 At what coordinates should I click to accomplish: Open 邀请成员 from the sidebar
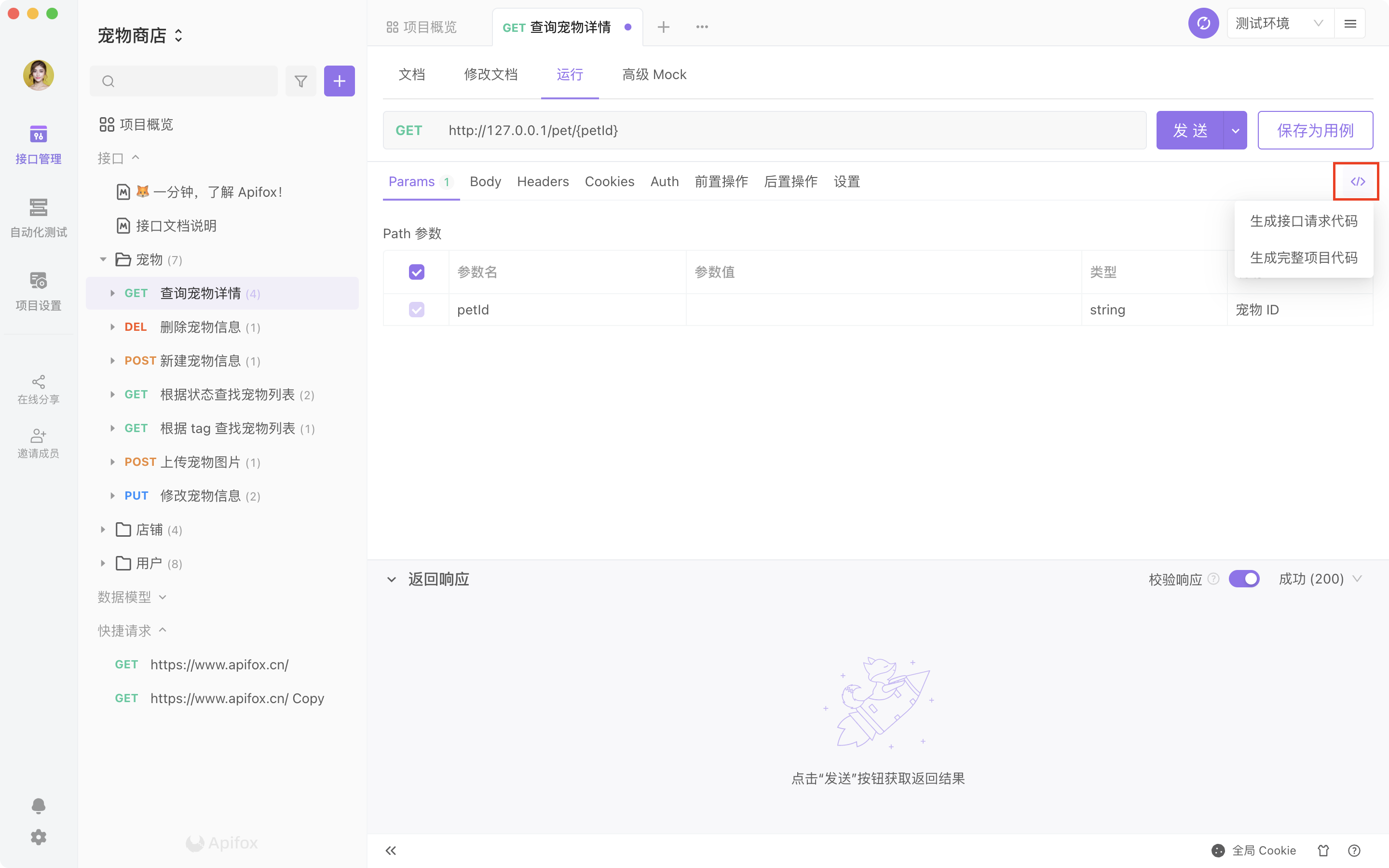(38, 443)
